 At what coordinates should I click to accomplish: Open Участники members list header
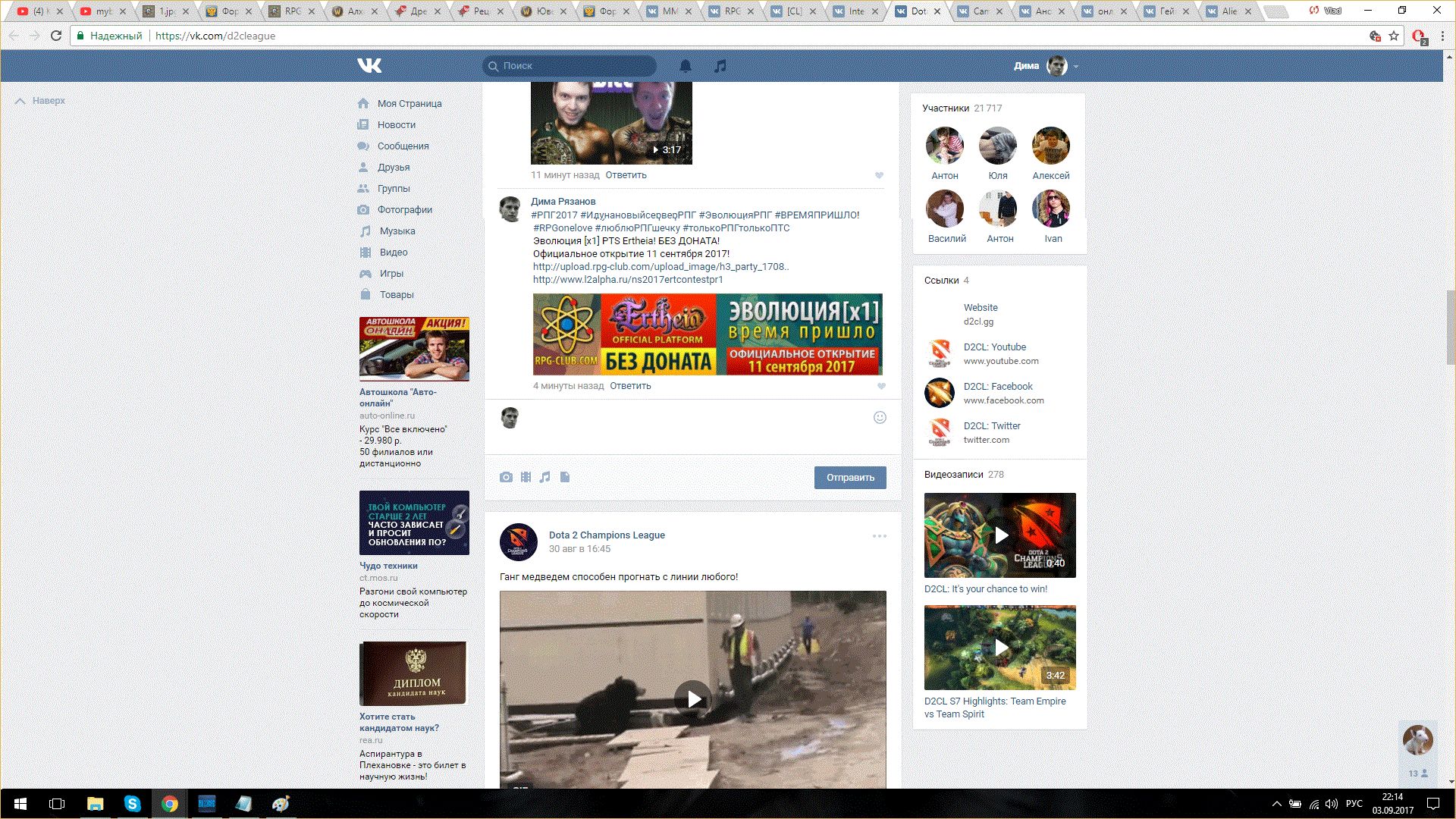tap(962, 108)
